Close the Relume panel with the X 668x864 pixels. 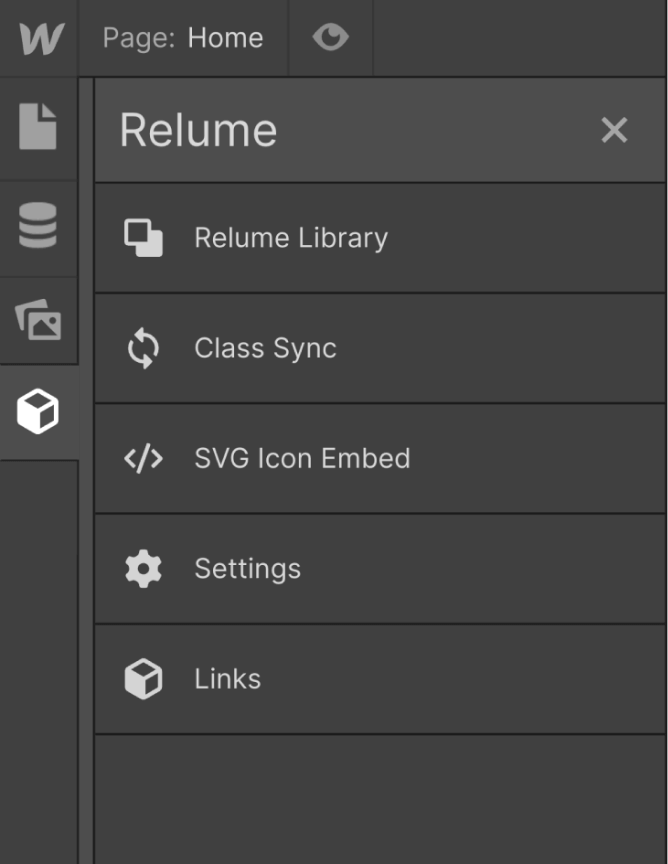[x=614, y=129]
